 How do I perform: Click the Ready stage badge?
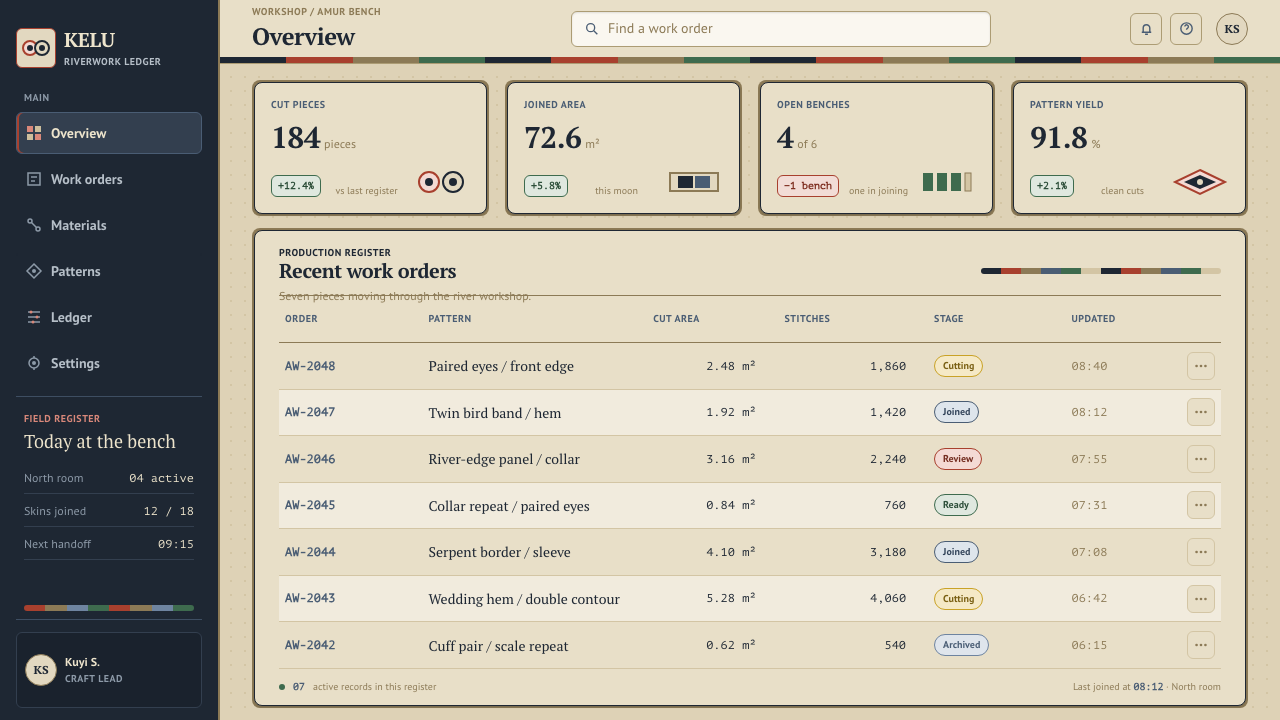tap(956, 505)
